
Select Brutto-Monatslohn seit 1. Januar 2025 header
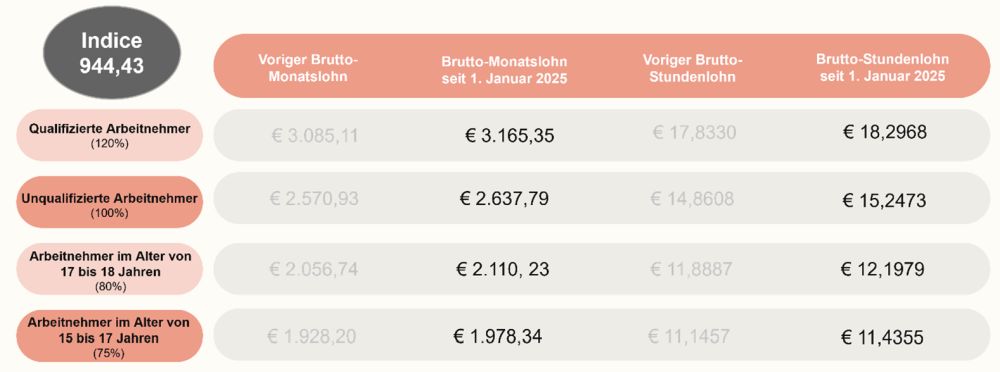(x=504, y=71)
